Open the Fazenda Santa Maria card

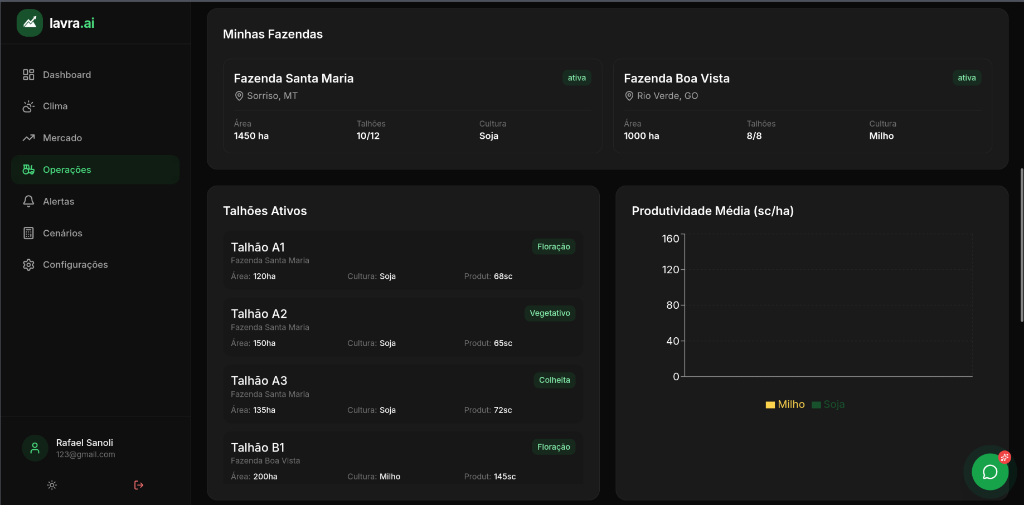pyautogui.click(x=411, y=105)
